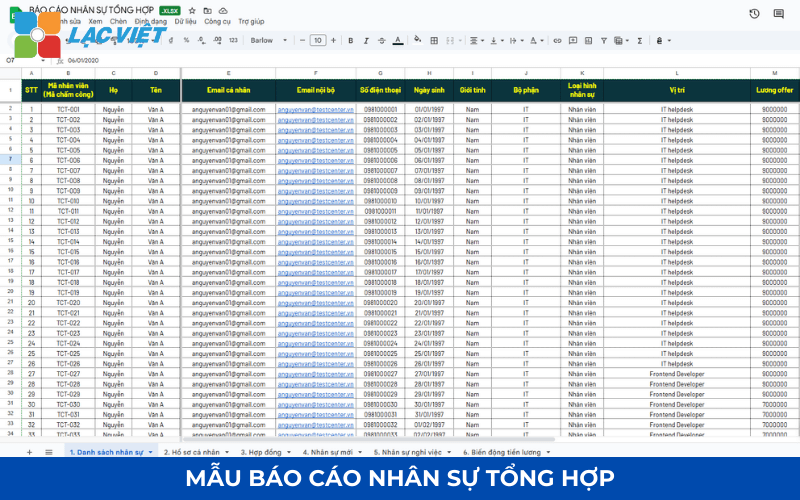
Task: Click internal email link in TCT-012 row
Action: tap(316, 221)
